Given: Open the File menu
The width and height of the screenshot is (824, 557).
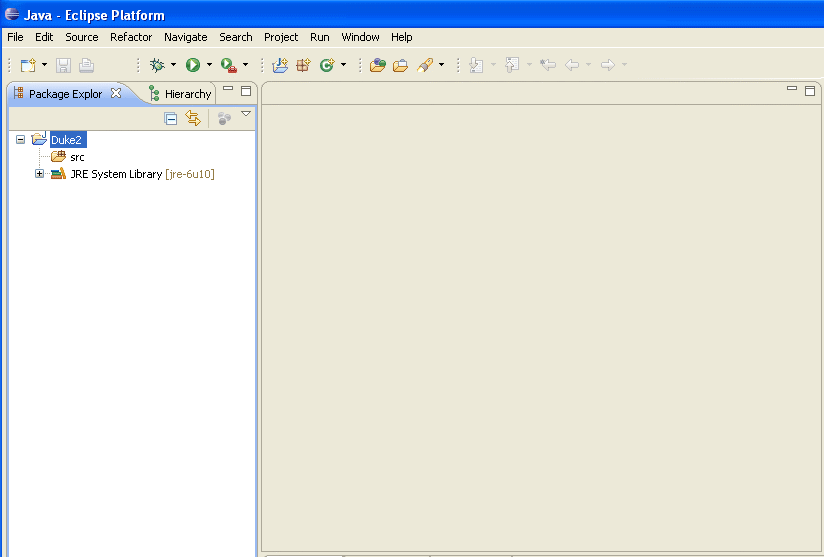Looking at the screenshot, I should point(15,37).
